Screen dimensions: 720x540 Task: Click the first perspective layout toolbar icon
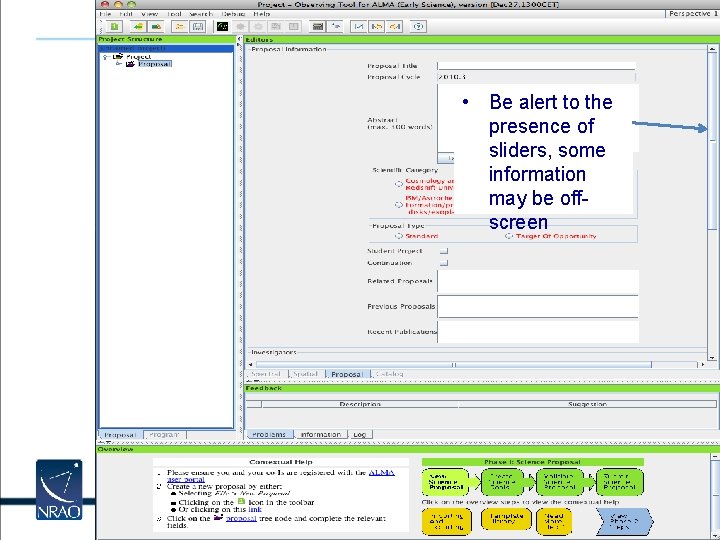pos(358,27)
